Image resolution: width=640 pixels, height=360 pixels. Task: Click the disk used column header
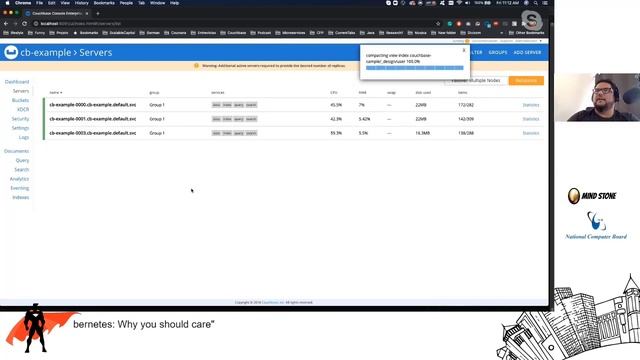pos(423,93)
